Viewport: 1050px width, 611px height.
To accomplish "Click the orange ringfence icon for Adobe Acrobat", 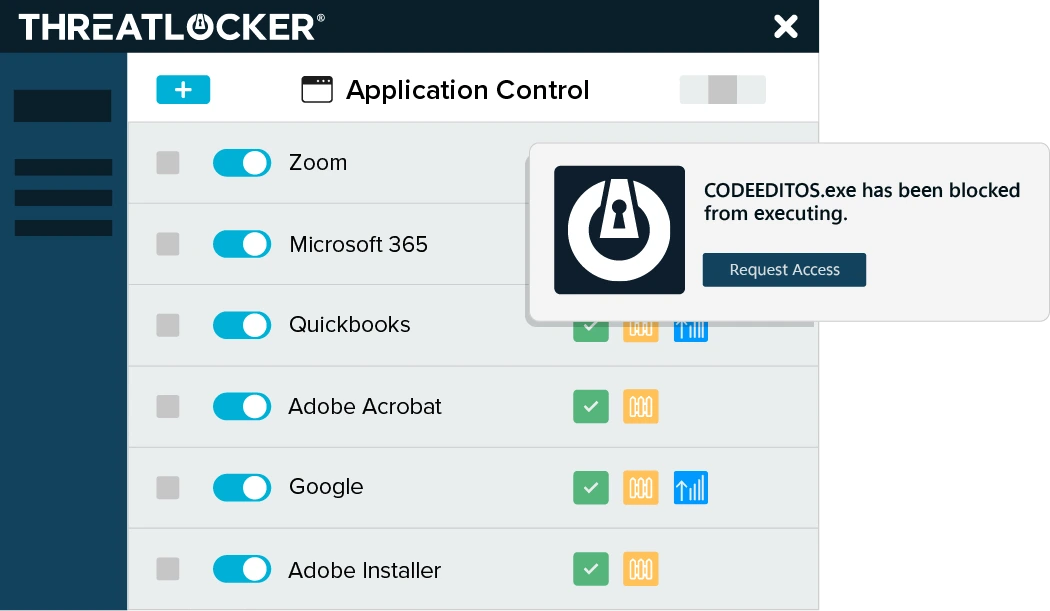I will pos(641,406).
